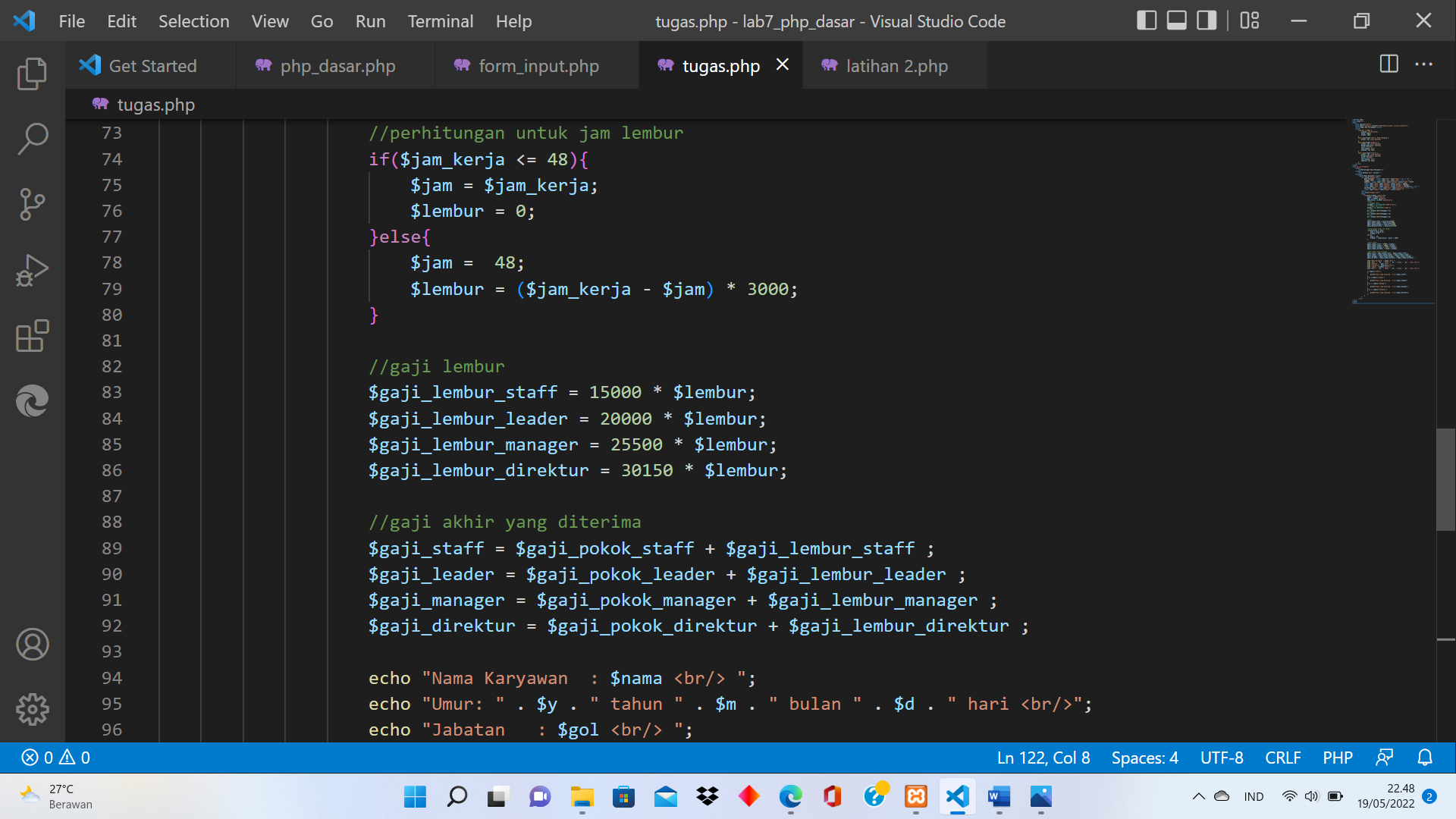
Task: Open the Accounts icon in the activity bar
Action: point(31,645)
